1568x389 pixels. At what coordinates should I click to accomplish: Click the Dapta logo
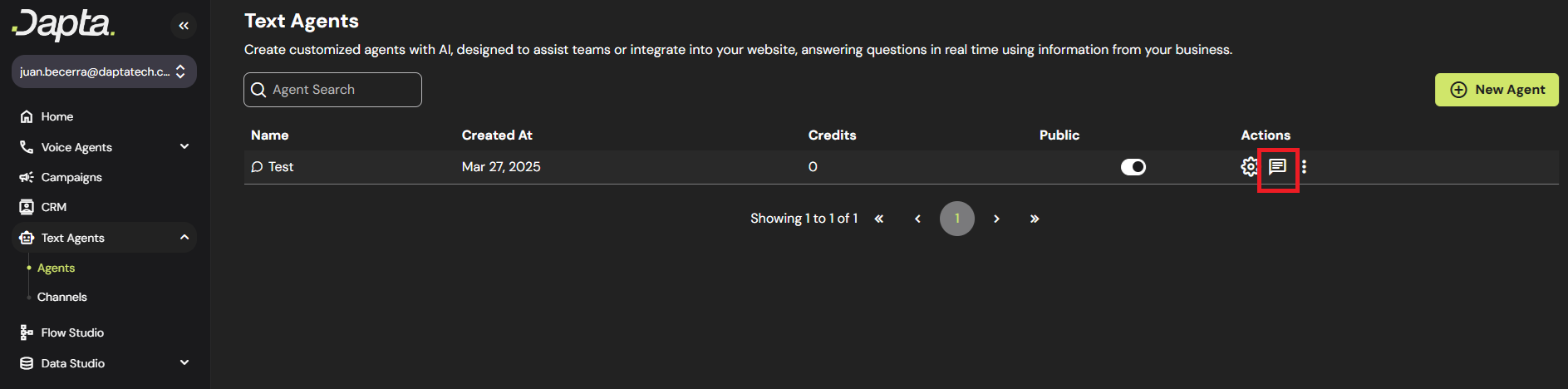[64, 24]
